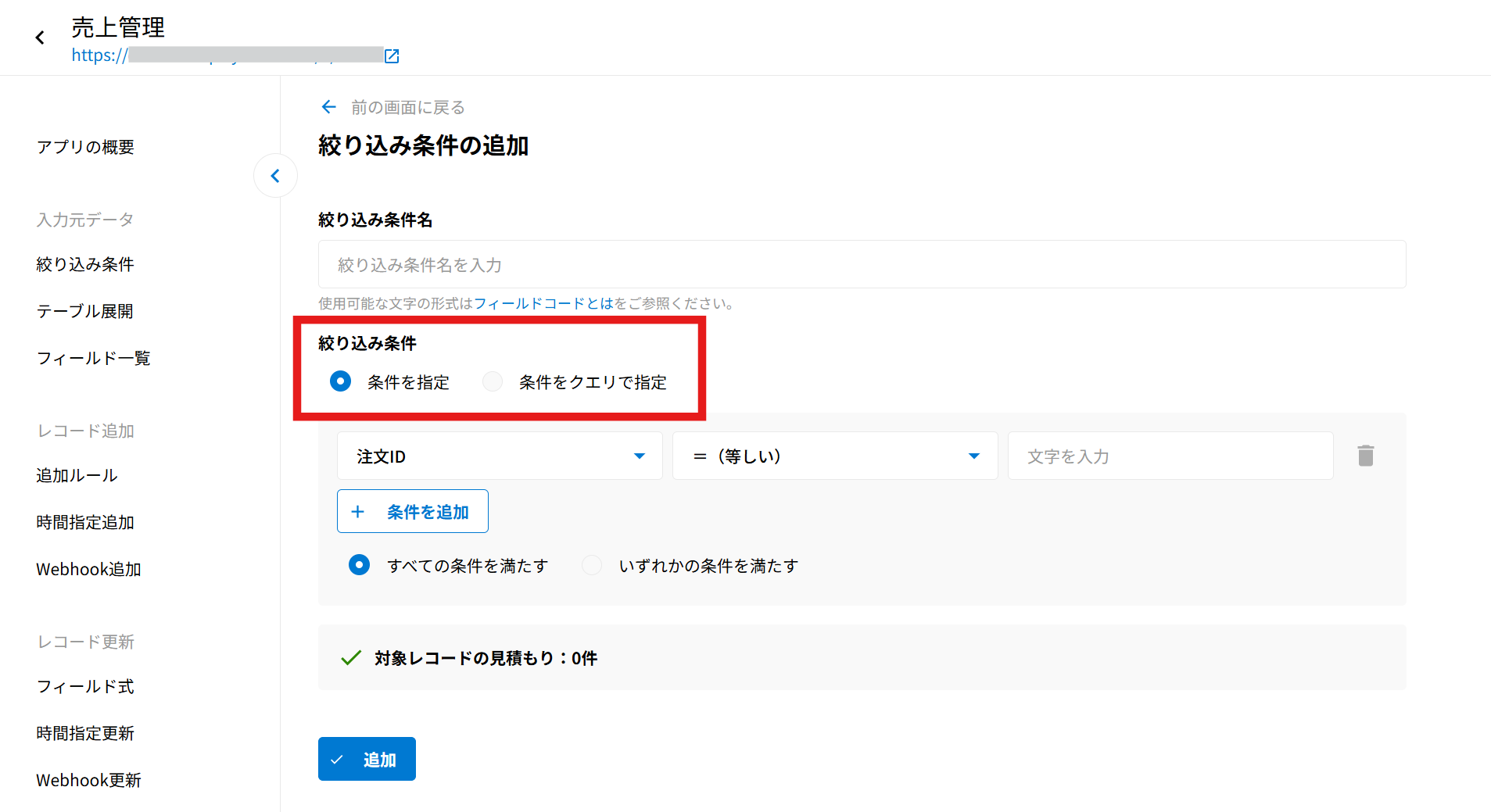Viewport: 1491px width, 812px height.
Task: Go to フィールド一覧 in the sidebar
Action: tap(93, 358)
